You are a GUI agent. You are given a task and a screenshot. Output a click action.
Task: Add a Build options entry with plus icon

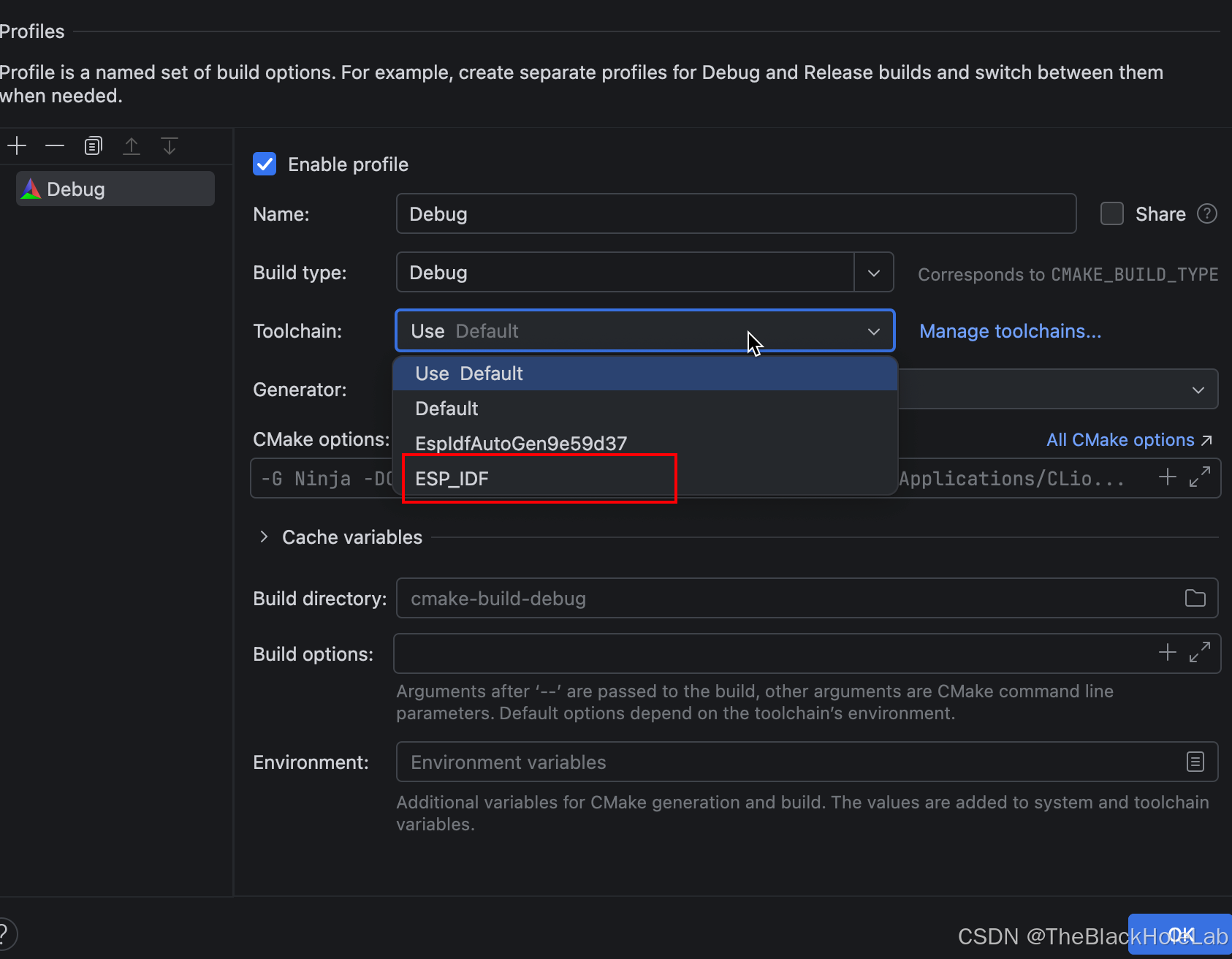[x=1168, y=652]
